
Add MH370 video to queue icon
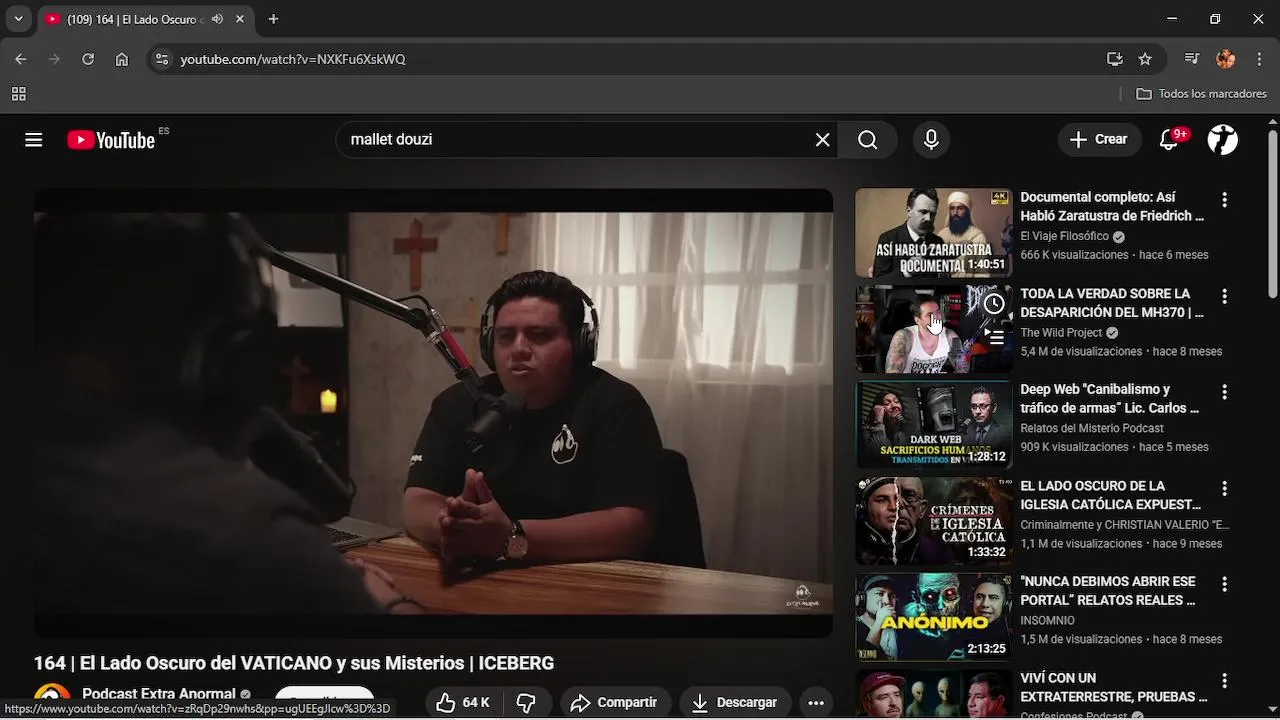(x=994, y=337)
